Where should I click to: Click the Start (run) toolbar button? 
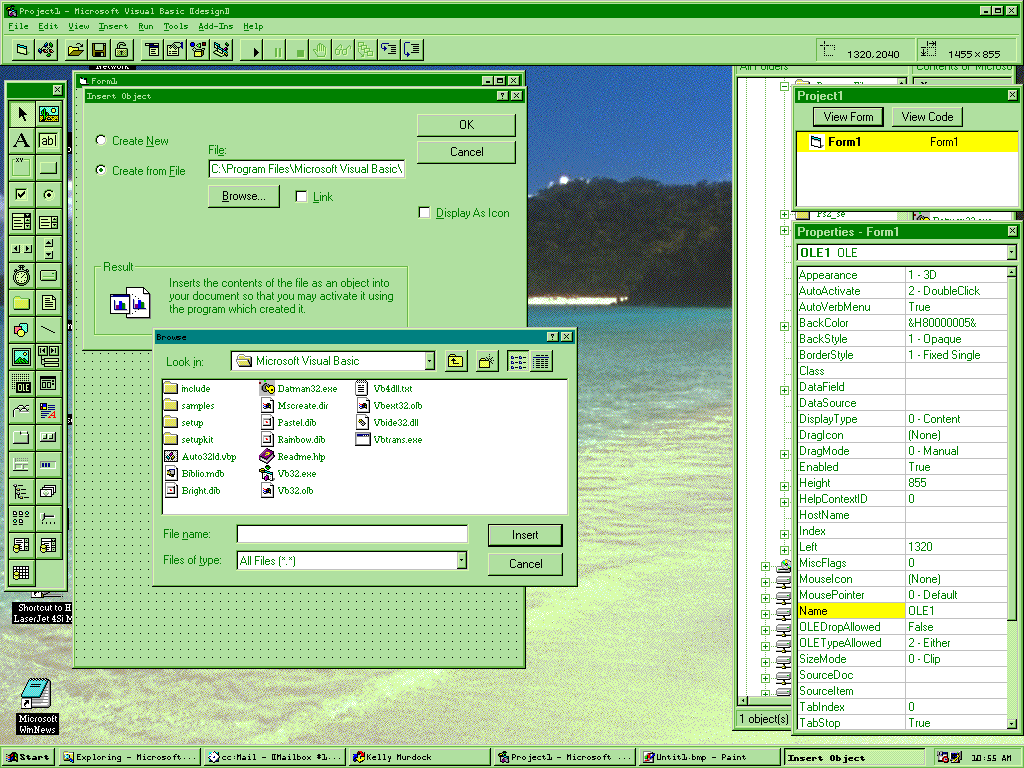[x=256, y=50]
